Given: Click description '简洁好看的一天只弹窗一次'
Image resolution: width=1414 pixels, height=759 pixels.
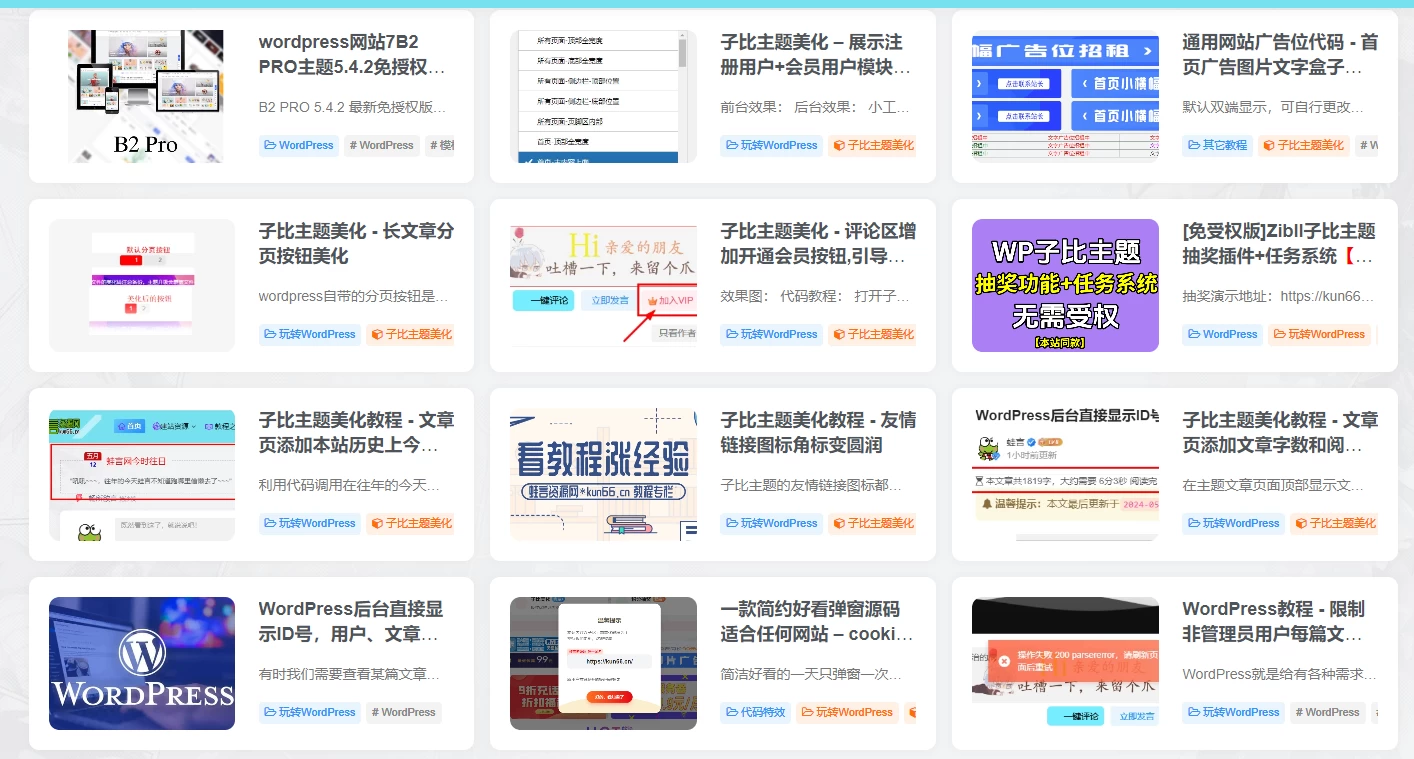Looking at the screenshot, I should [x=812, y=674].
